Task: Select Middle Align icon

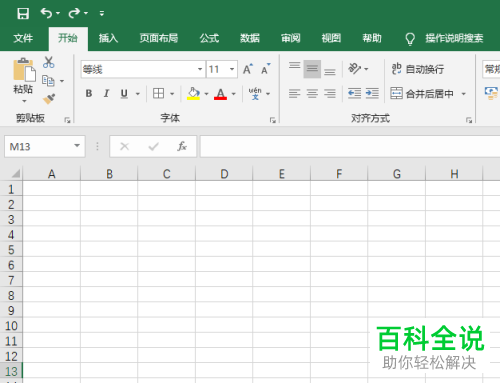Action: click(312, 69)
